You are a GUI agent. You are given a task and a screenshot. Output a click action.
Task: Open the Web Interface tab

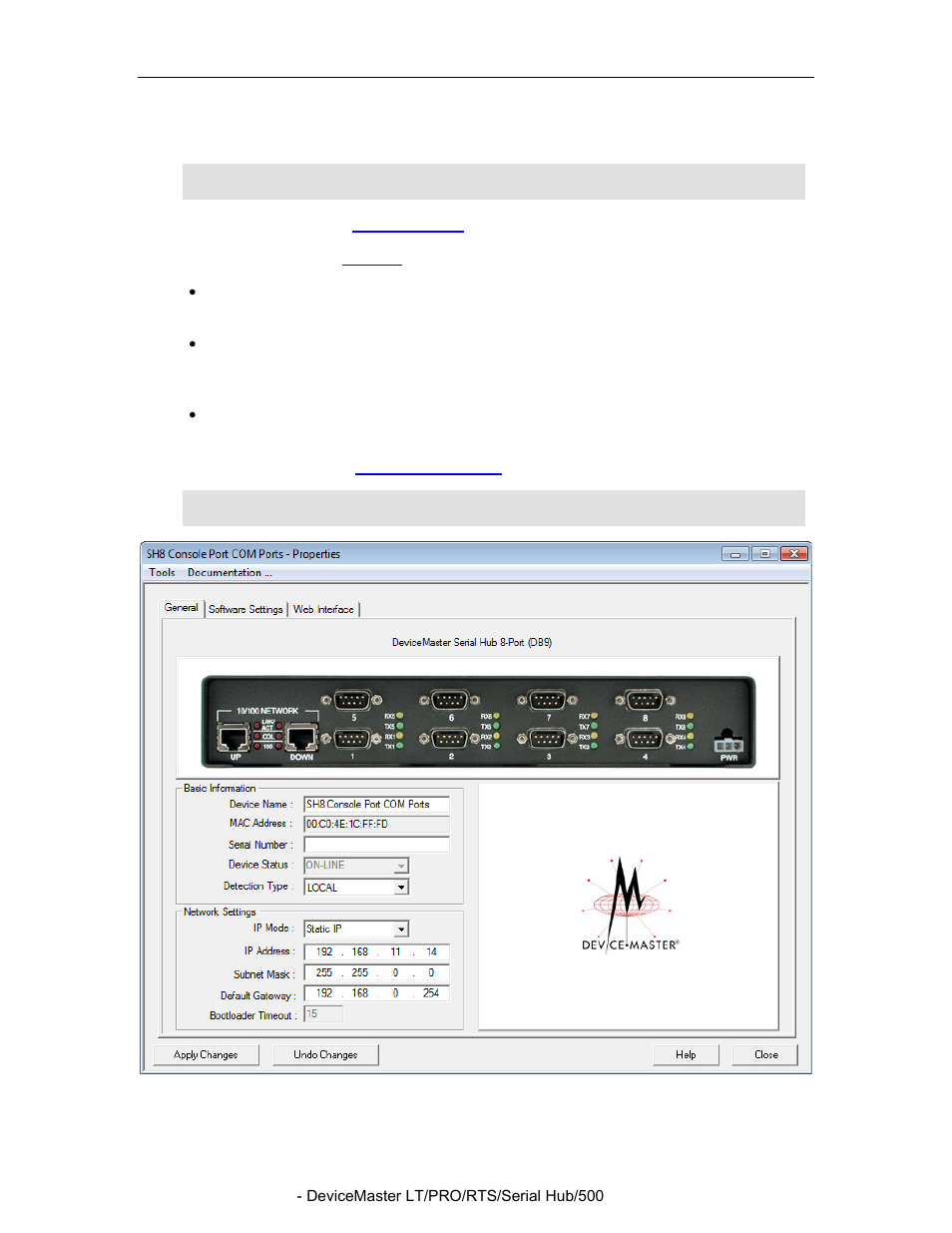[x=323, y=609]
